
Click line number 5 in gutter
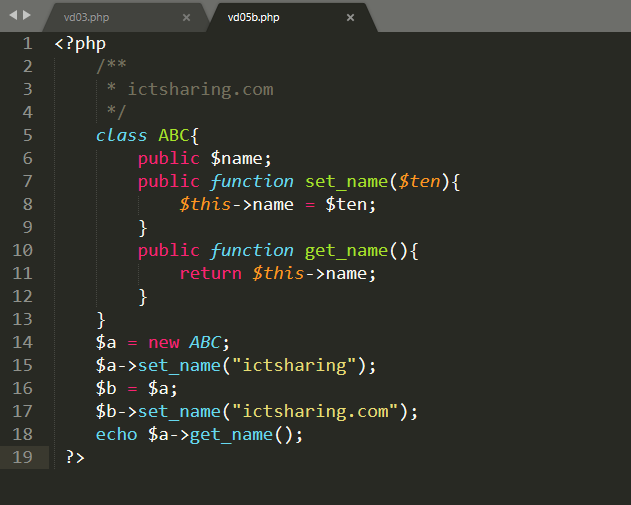(x=27, y=135)
